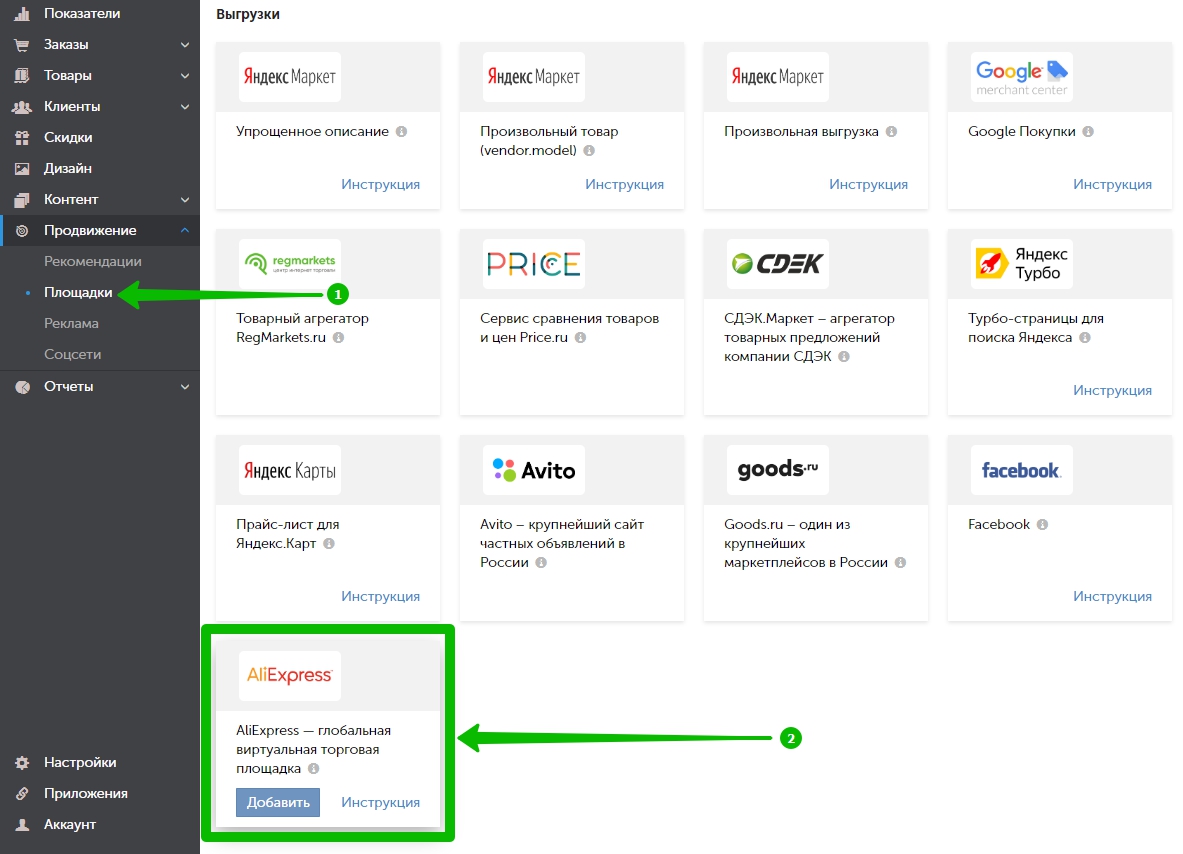Open Инструкция link for Google Покупки
The image size is (1183, 854).
pyautogui.click(x=1112, y=184)
